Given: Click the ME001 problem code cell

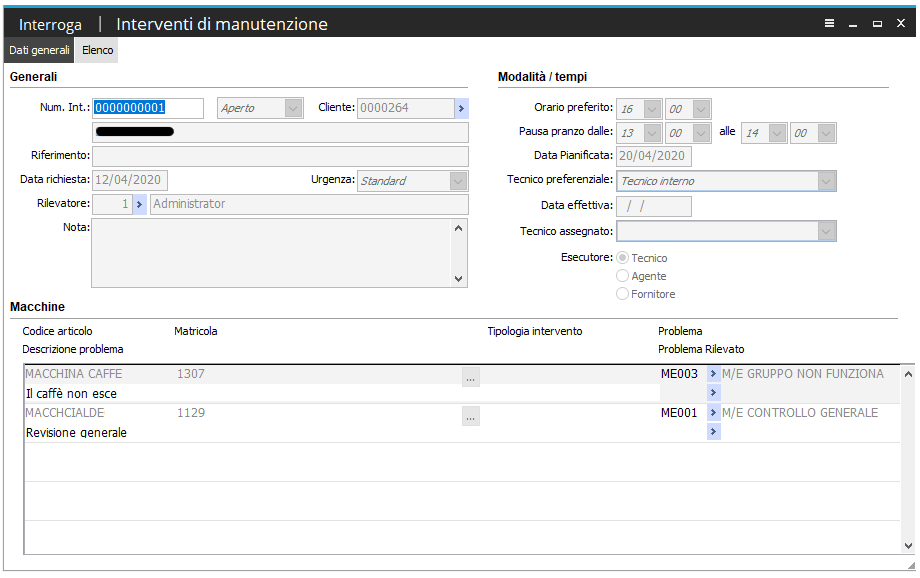Looking at the screenshot, I should tap(679, 413).
